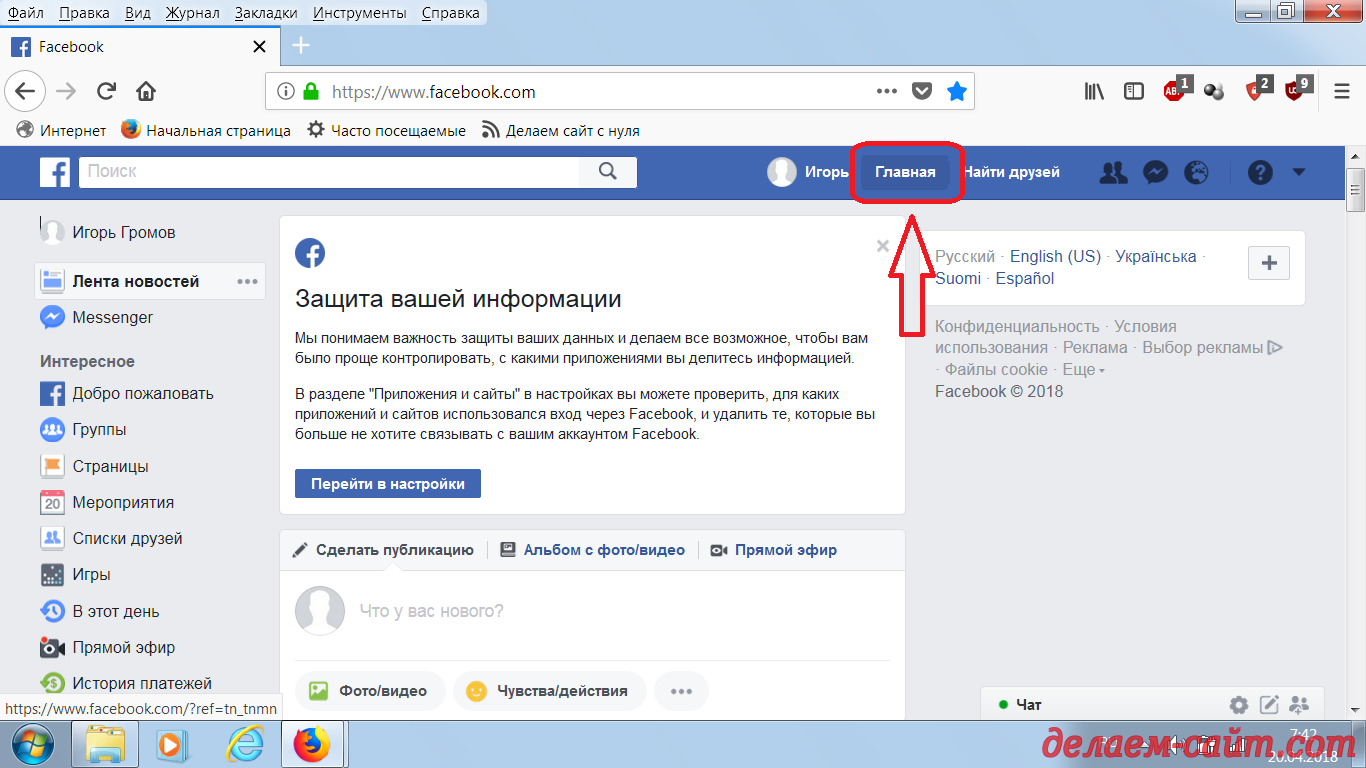Open a new tab with plus button
The width and height of the screenshot is (1366, 768).
pyautogui.click(x=301, y=46)
